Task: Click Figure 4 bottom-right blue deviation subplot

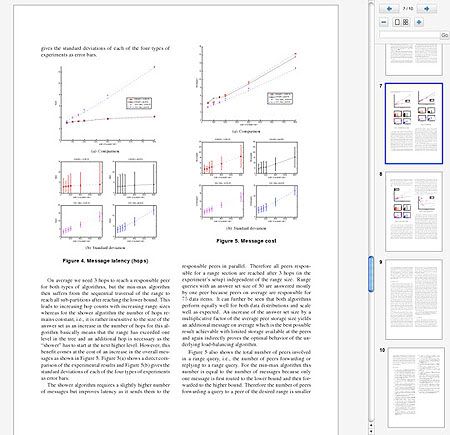Action: (x=133, y=221)
